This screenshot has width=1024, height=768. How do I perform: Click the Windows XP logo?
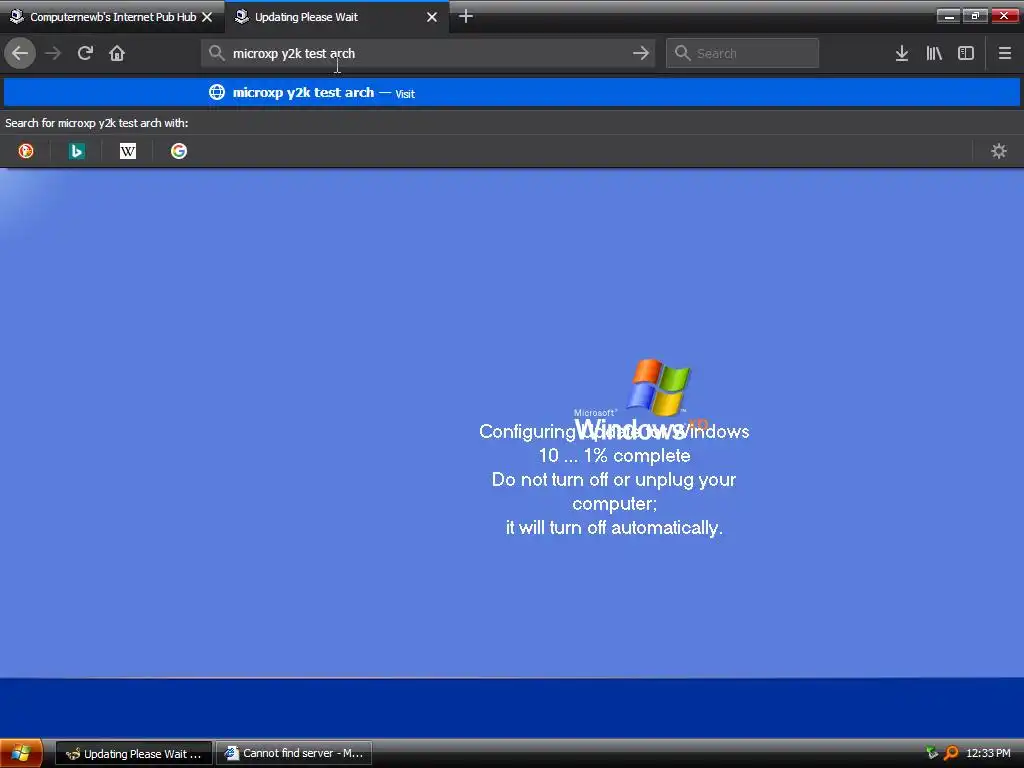click(640, 398)
